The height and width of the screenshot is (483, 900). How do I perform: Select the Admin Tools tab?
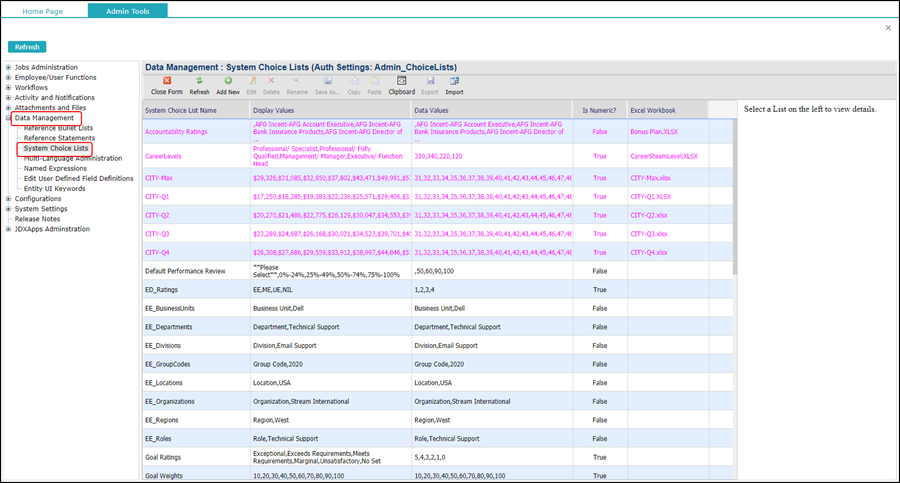(x=127, y=10)
